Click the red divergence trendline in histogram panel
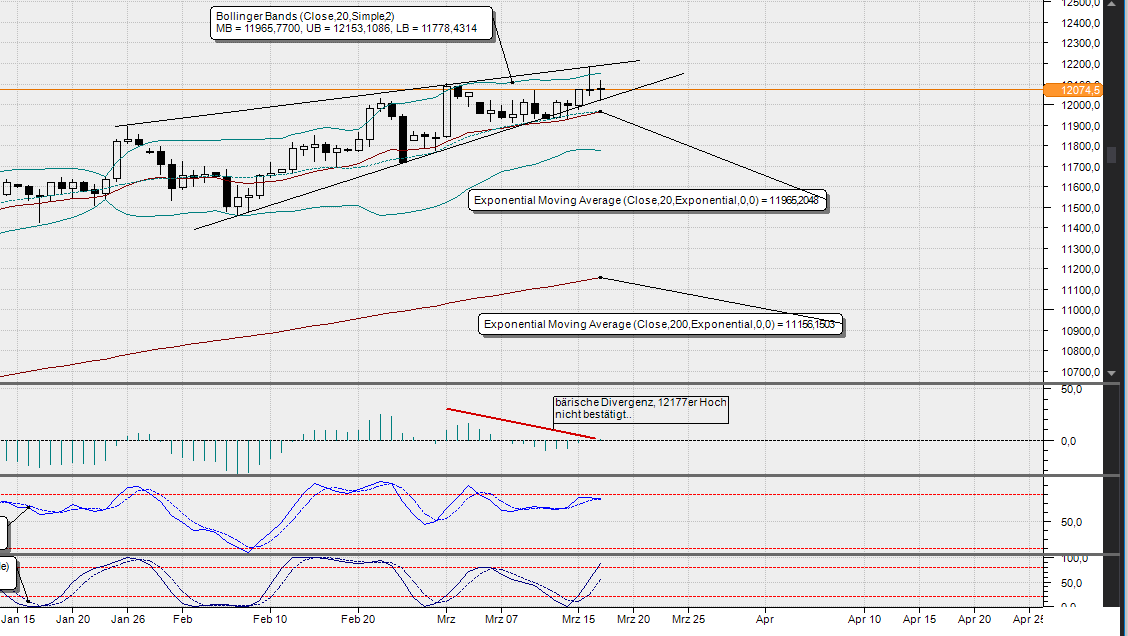This screenshot has width=1128, height=636. coord(521,424)
